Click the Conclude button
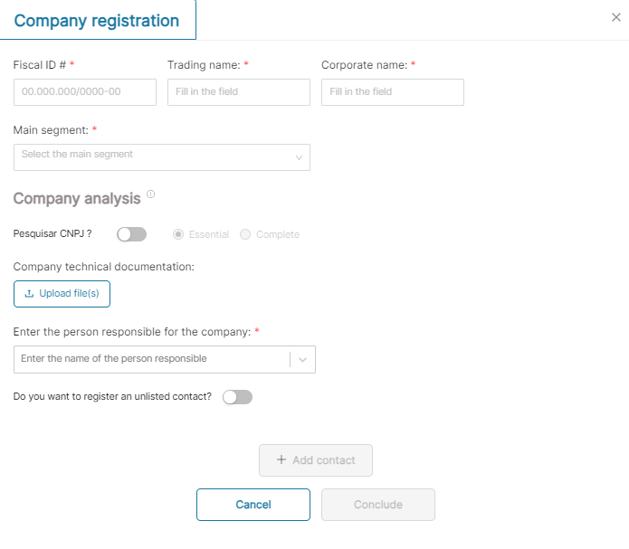The image size is (629, 549). coord(378,505)
